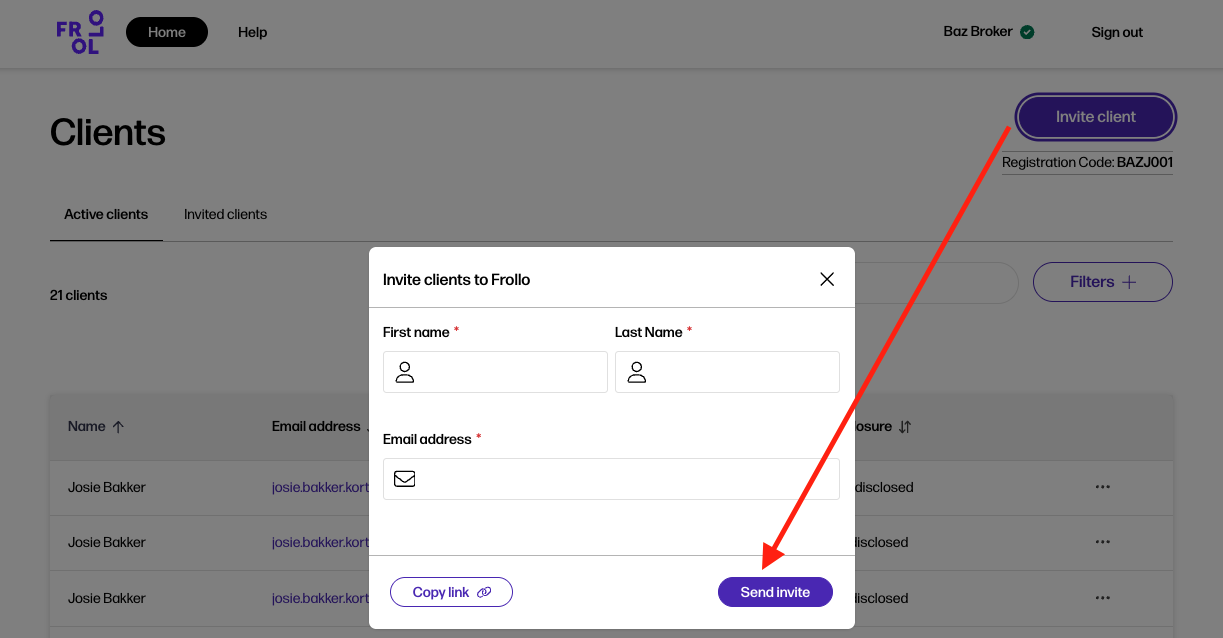
Task: Click the verified badge next to Baz Broker
Action: 1027,32
